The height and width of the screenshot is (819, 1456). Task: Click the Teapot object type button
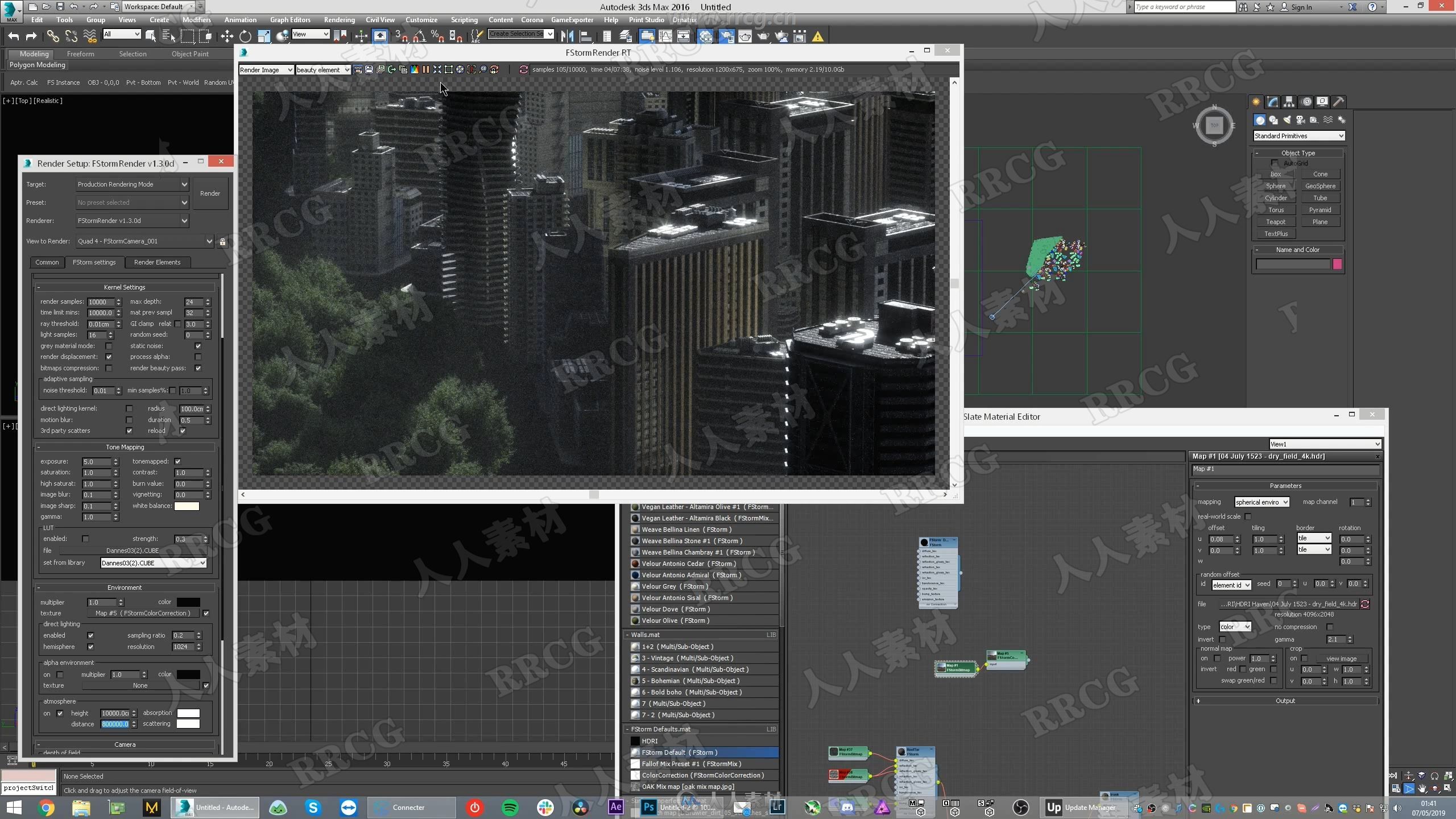1276,222
